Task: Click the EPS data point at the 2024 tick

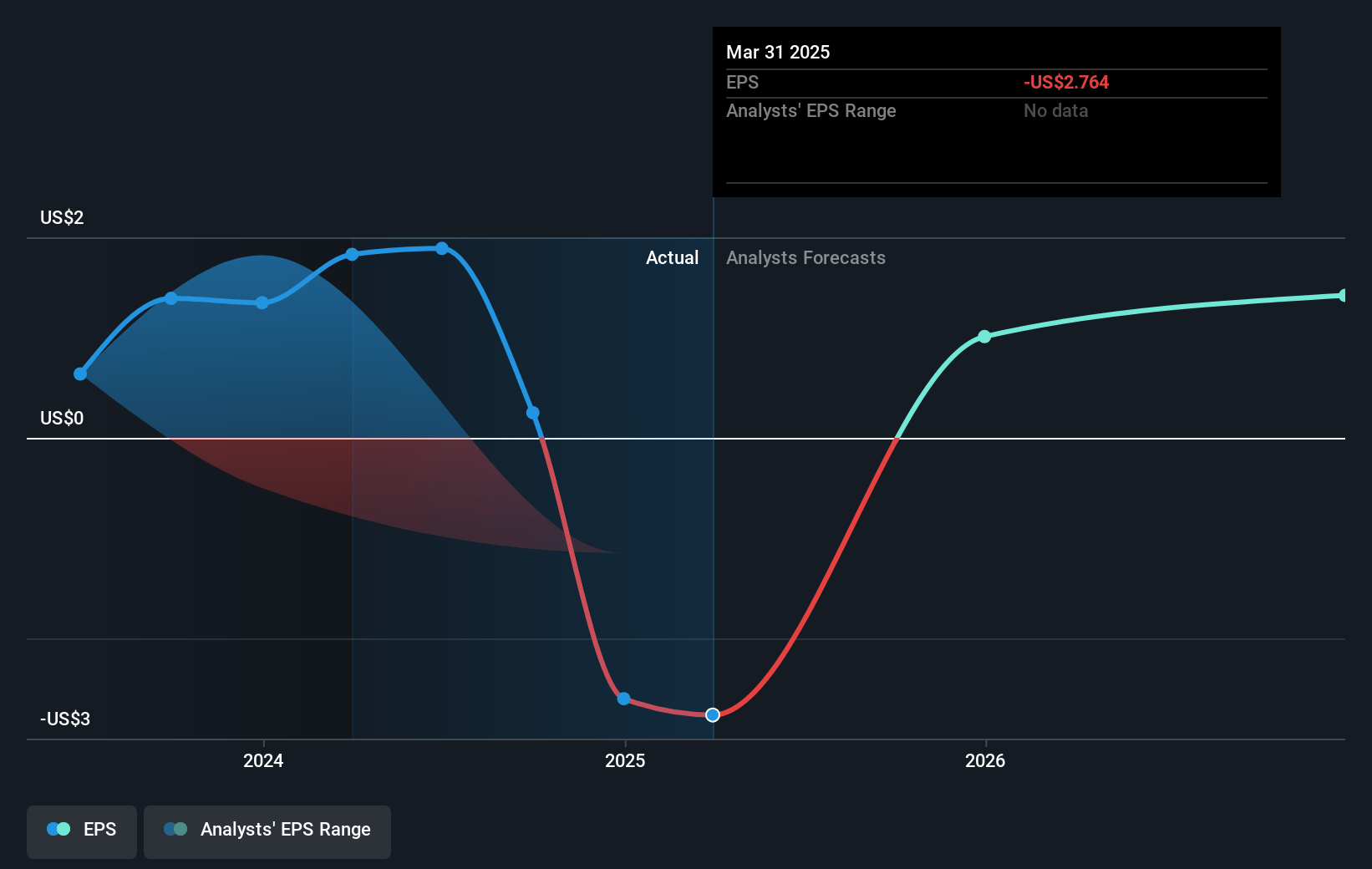Action: (x=262, y=302)
